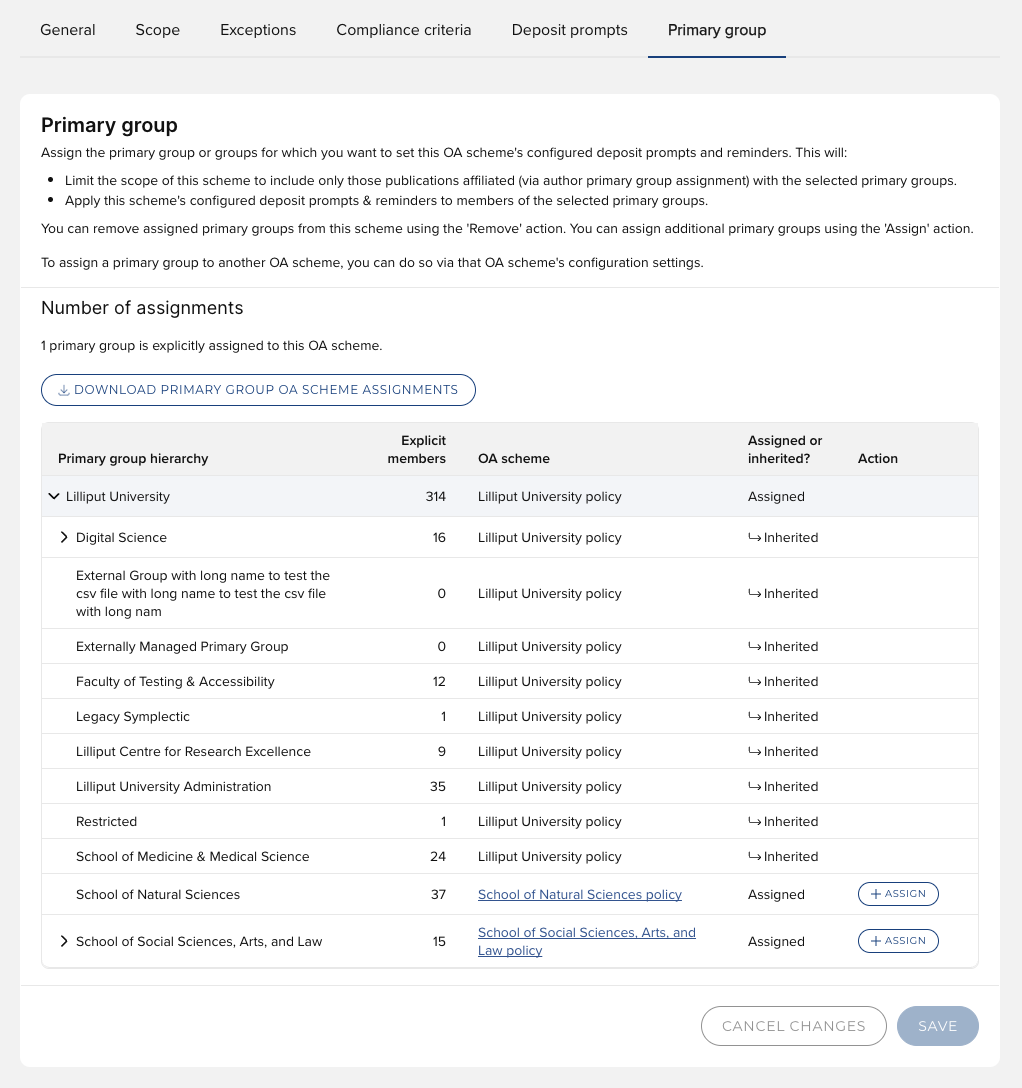Open the General tab
1022x1088 pixels.
[x=68, y=30]
